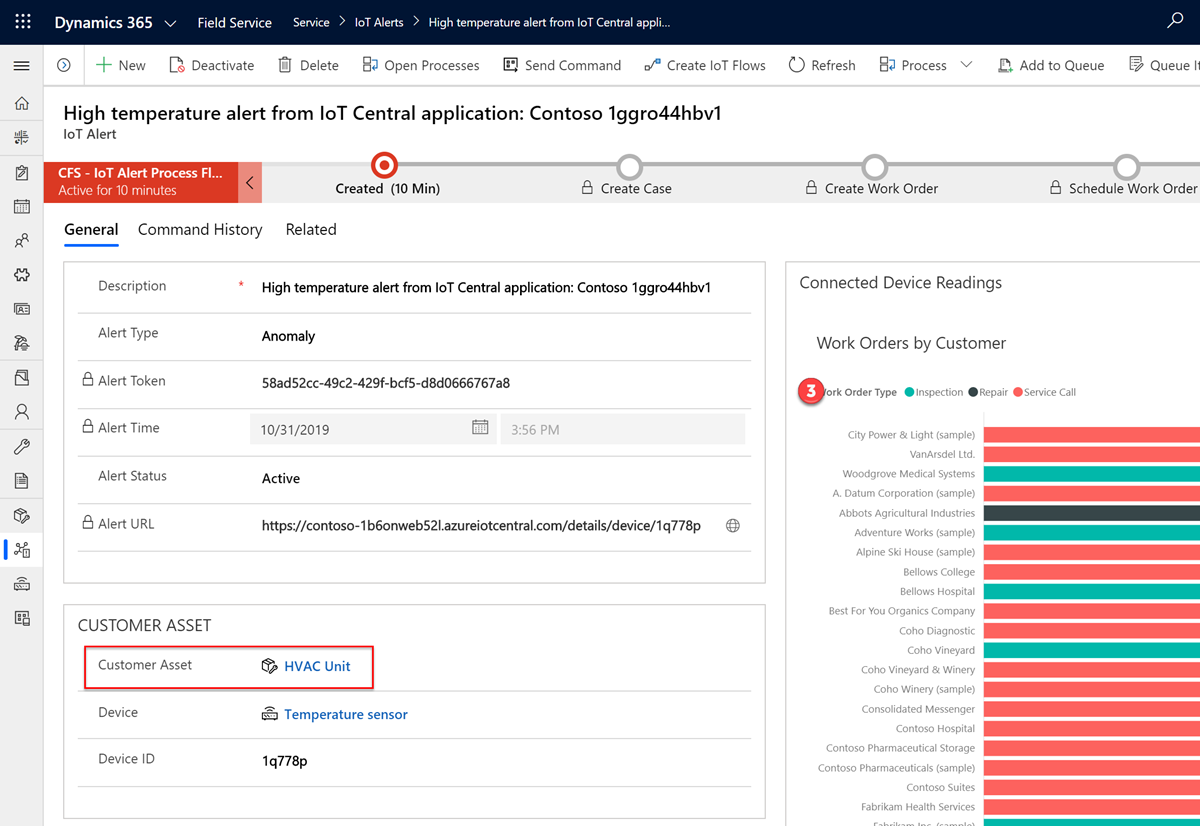
Task: Click the Alert URL text
Action: [x=481, y=526]
